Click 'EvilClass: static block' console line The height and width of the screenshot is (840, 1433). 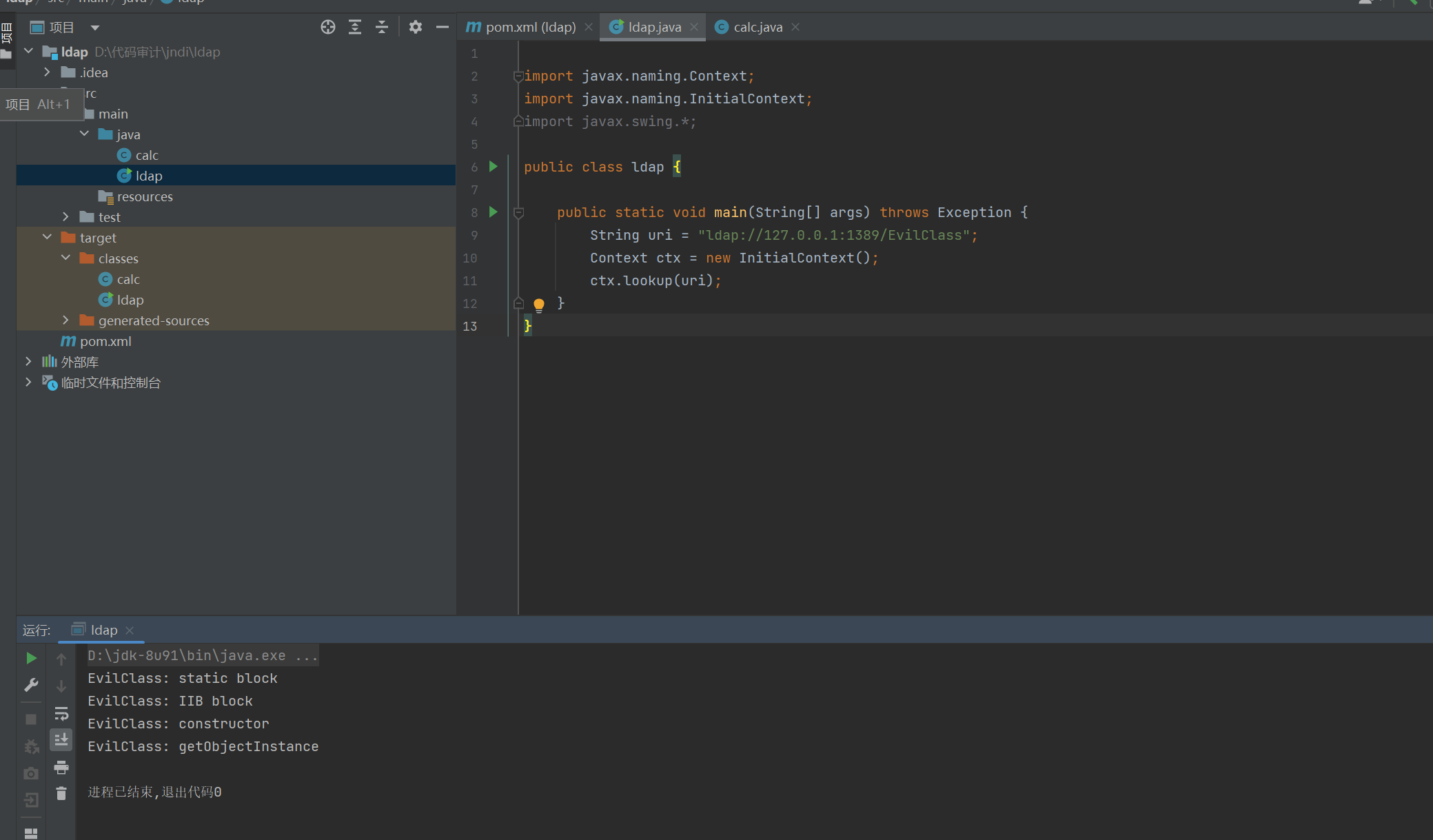coord(183,678)
